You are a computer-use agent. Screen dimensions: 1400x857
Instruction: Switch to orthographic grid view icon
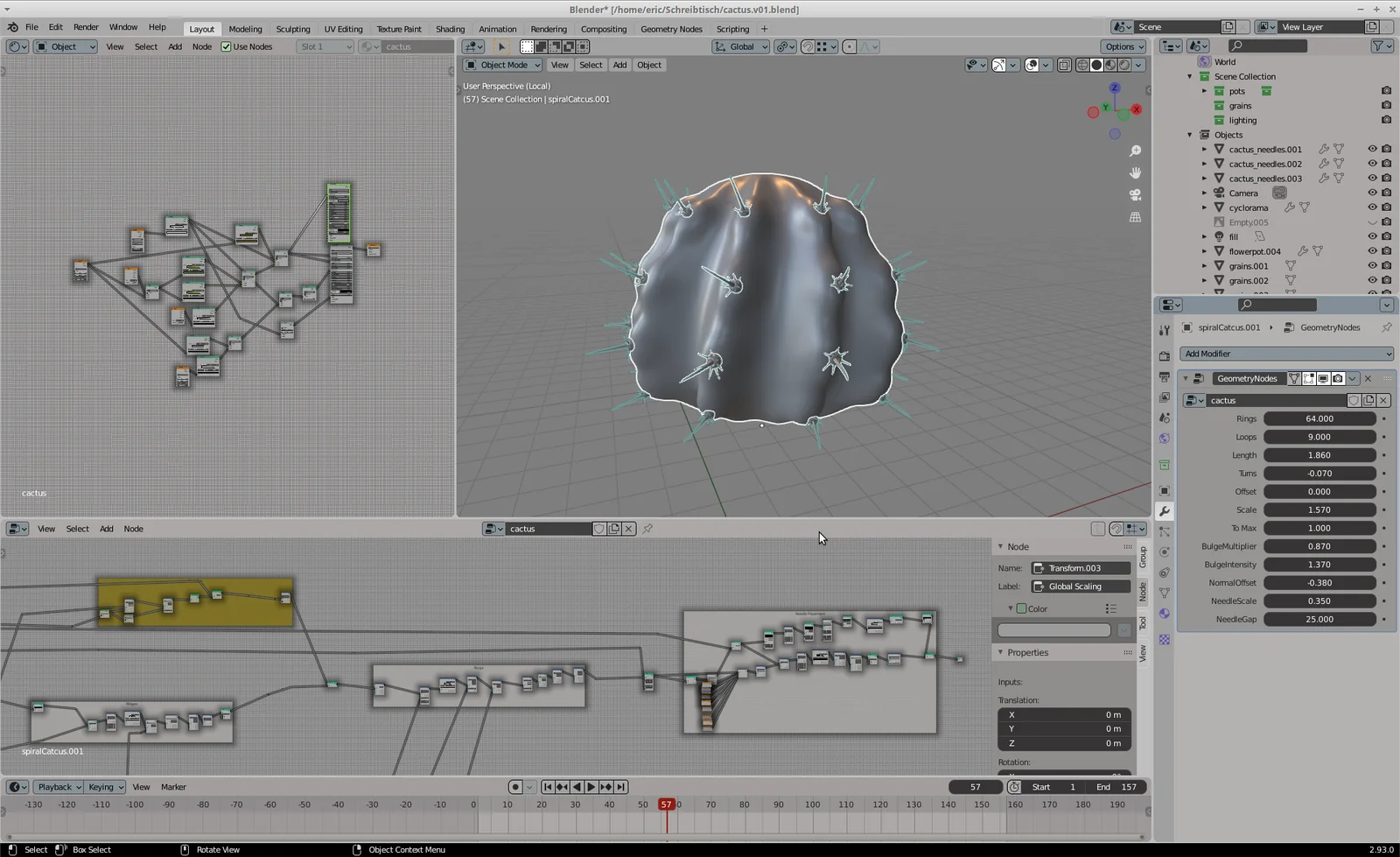pyautogui.click(x=1135, y=217)
